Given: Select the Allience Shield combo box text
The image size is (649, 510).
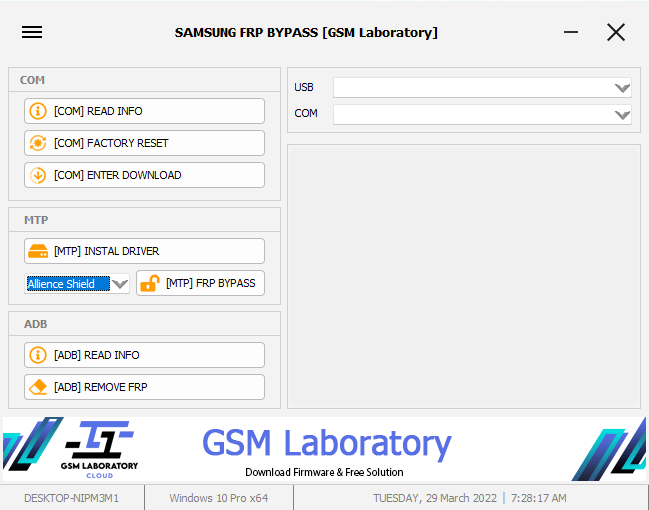Looking at the screenshot, I should (68, 284).
